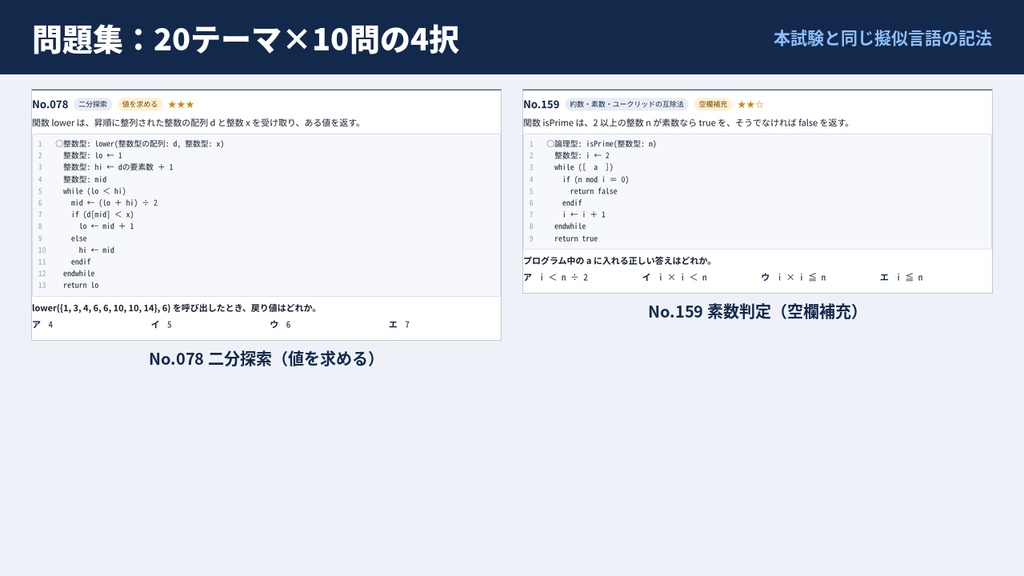The image size is (1024, 576).
Task: Click the description starting 関数 lower は
Action: tap(197, 123)
